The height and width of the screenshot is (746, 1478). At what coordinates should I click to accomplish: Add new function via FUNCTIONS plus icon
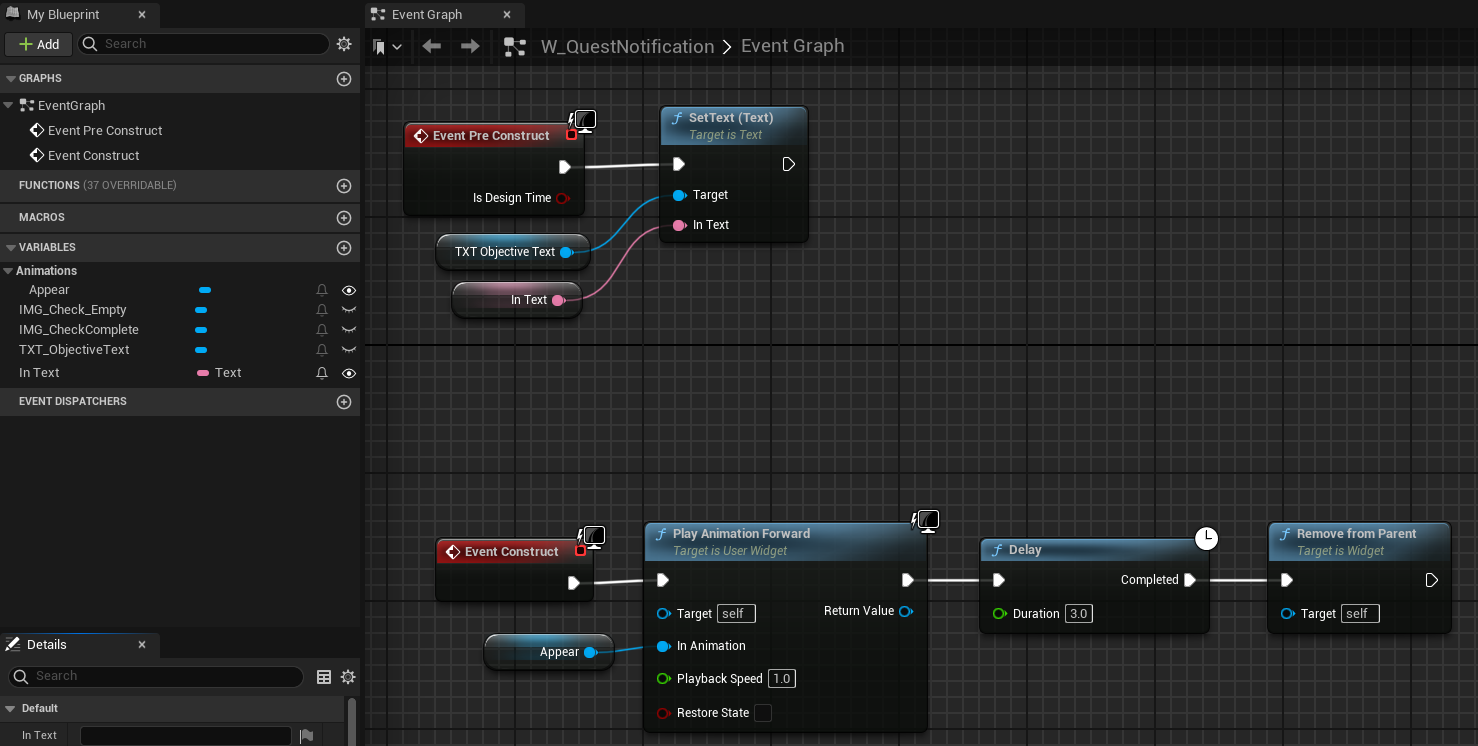344,185
